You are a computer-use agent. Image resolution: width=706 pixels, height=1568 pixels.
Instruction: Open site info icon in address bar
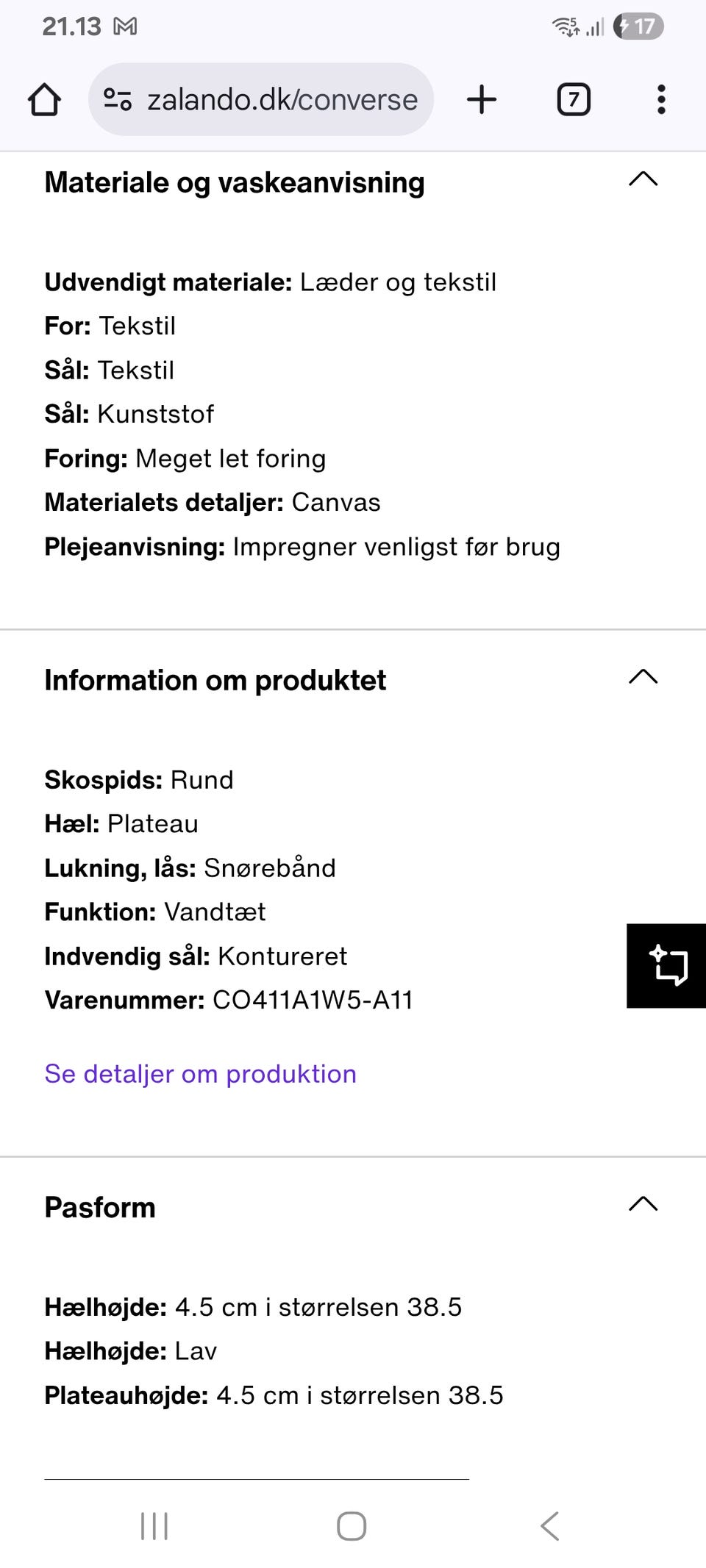click(x=117, y=99)
